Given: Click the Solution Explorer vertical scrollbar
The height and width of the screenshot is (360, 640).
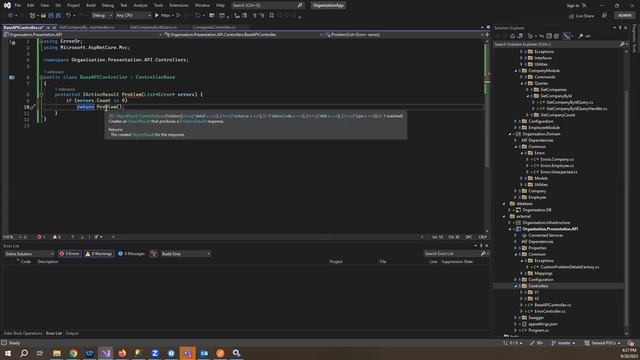Looking at the screenshot, I should pos(627,192).
